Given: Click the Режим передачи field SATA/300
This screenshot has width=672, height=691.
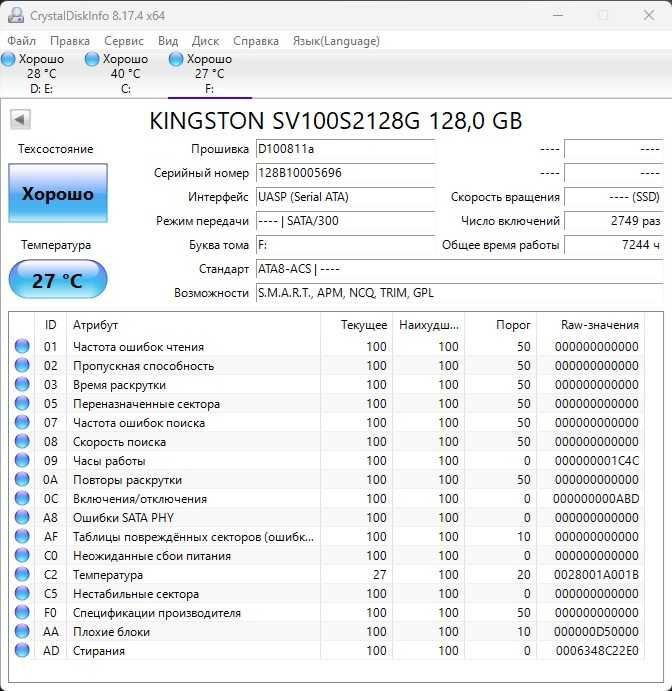Looking at the screenshot, I should pos(345,221).
